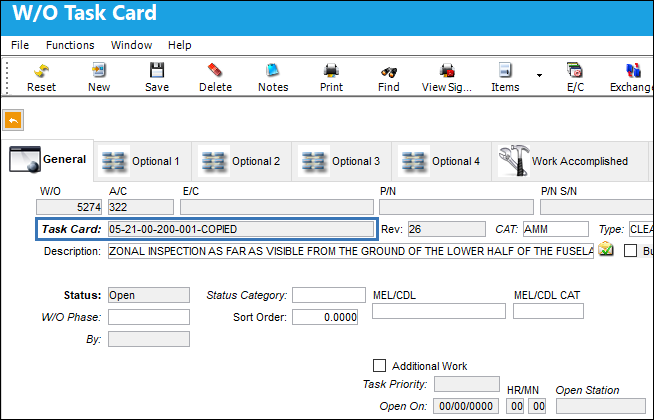
Task: Click the empty E/C field
Action: (x=277, y=207)
